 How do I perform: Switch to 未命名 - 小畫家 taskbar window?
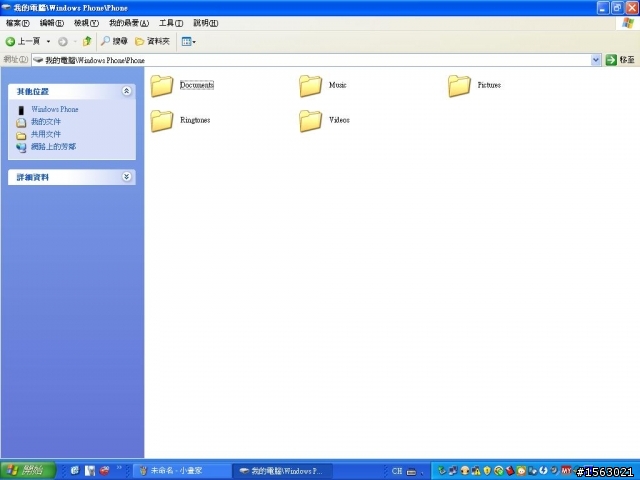tap(182, 471)
